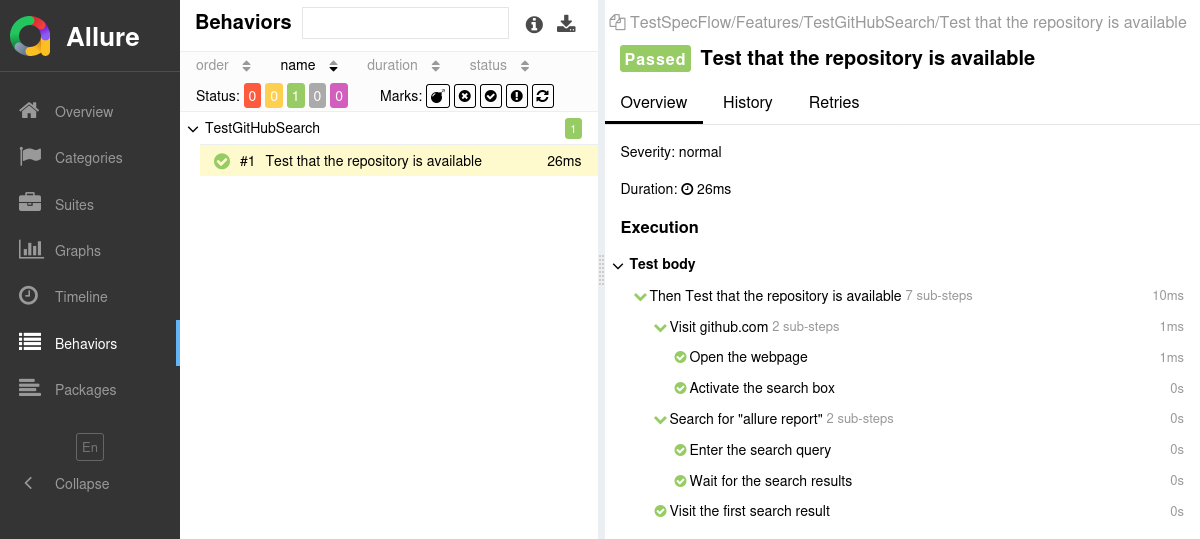This screenshot has width=1200, height=539.
Task: Click the Collapse sidebar label
Action: [82, 484]
